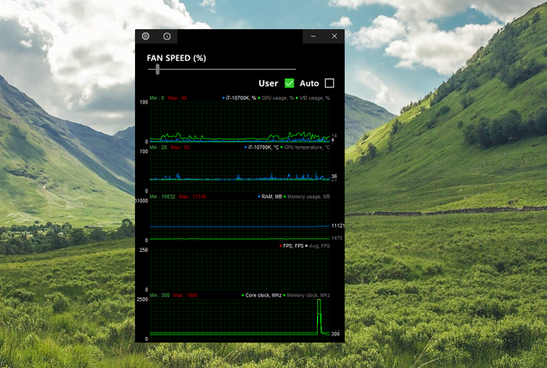Select the Core clock, MHz legend item
The height and width of the screenshot is (368, 547).
tap(262, 295)
